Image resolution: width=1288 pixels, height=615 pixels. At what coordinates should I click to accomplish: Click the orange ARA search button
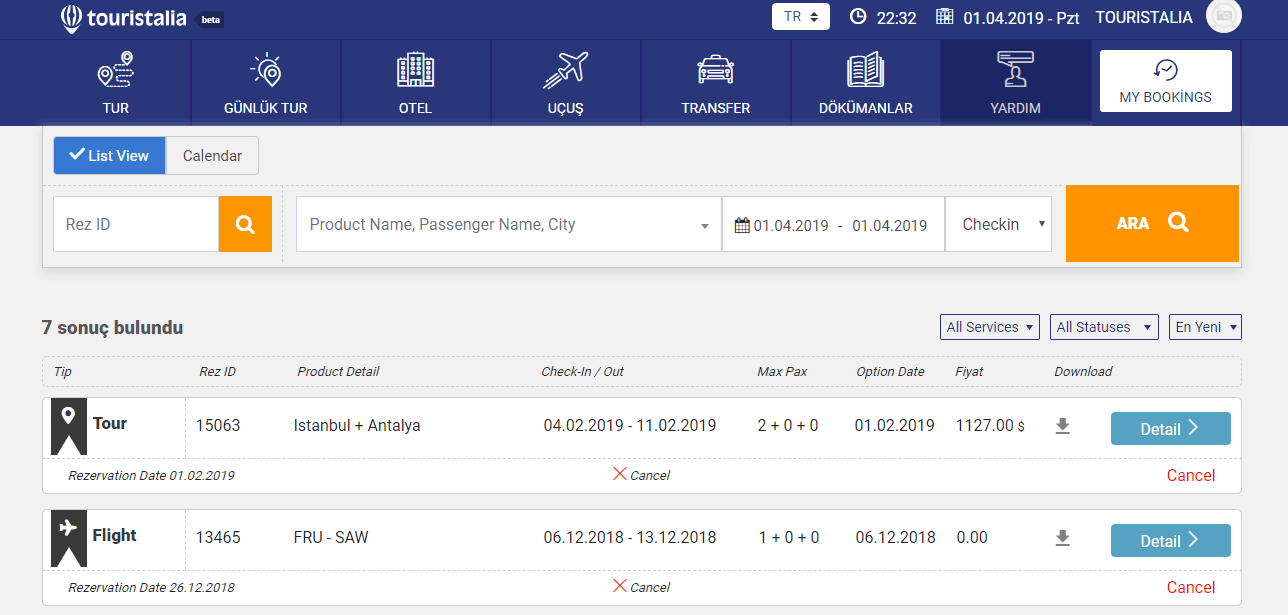(x=1152, y=223)
